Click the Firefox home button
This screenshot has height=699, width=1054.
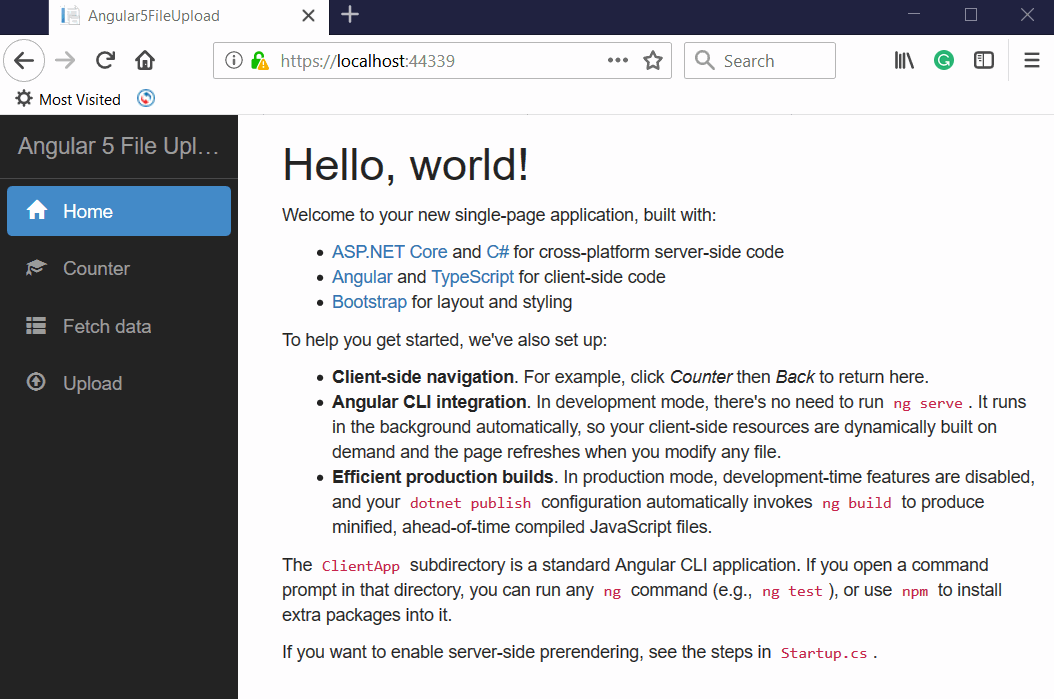[144, 60]
